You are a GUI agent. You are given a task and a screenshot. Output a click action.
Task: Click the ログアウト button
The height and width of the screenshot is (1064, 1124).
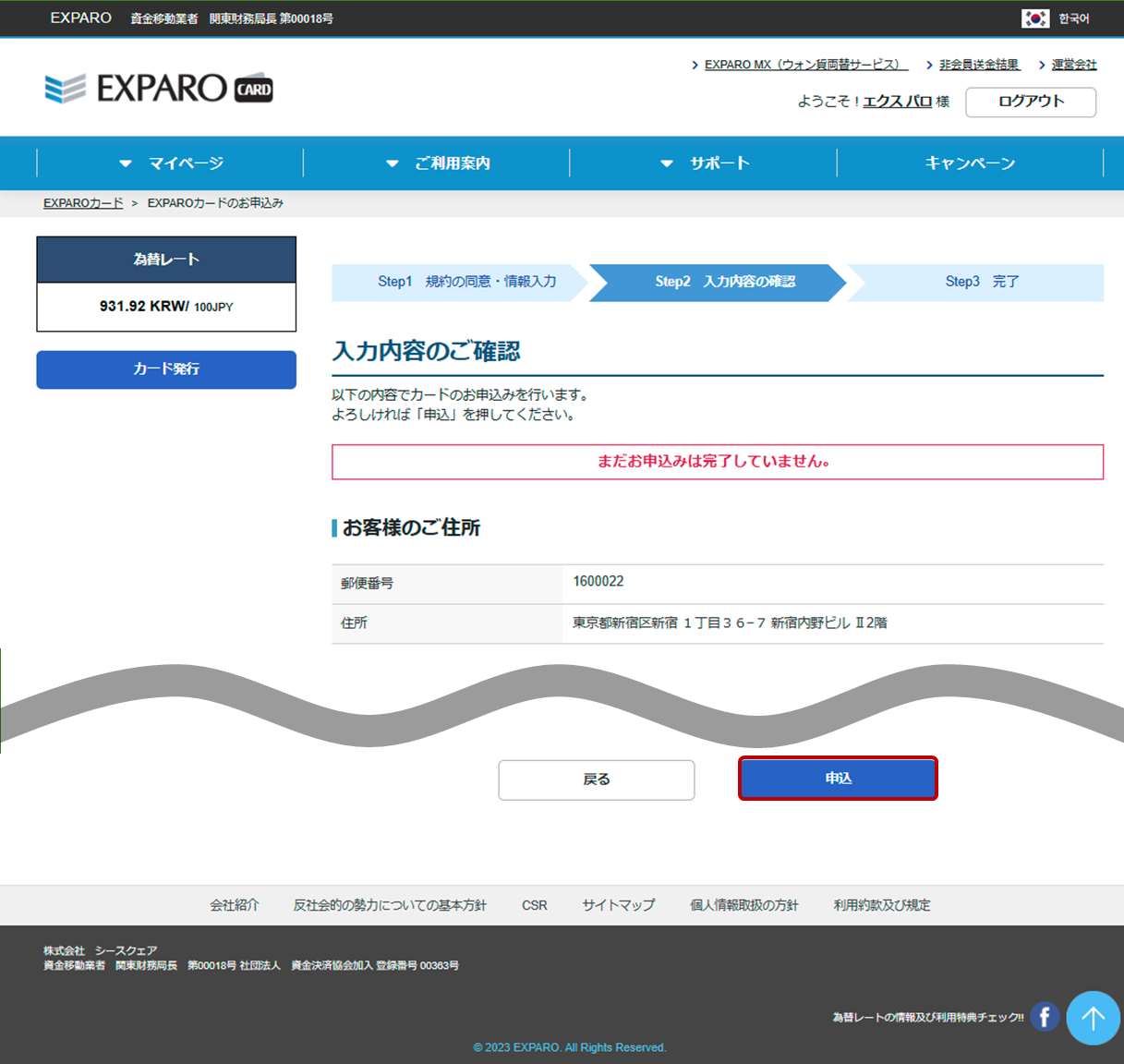pyautogui.click(x=1031, y=102)
